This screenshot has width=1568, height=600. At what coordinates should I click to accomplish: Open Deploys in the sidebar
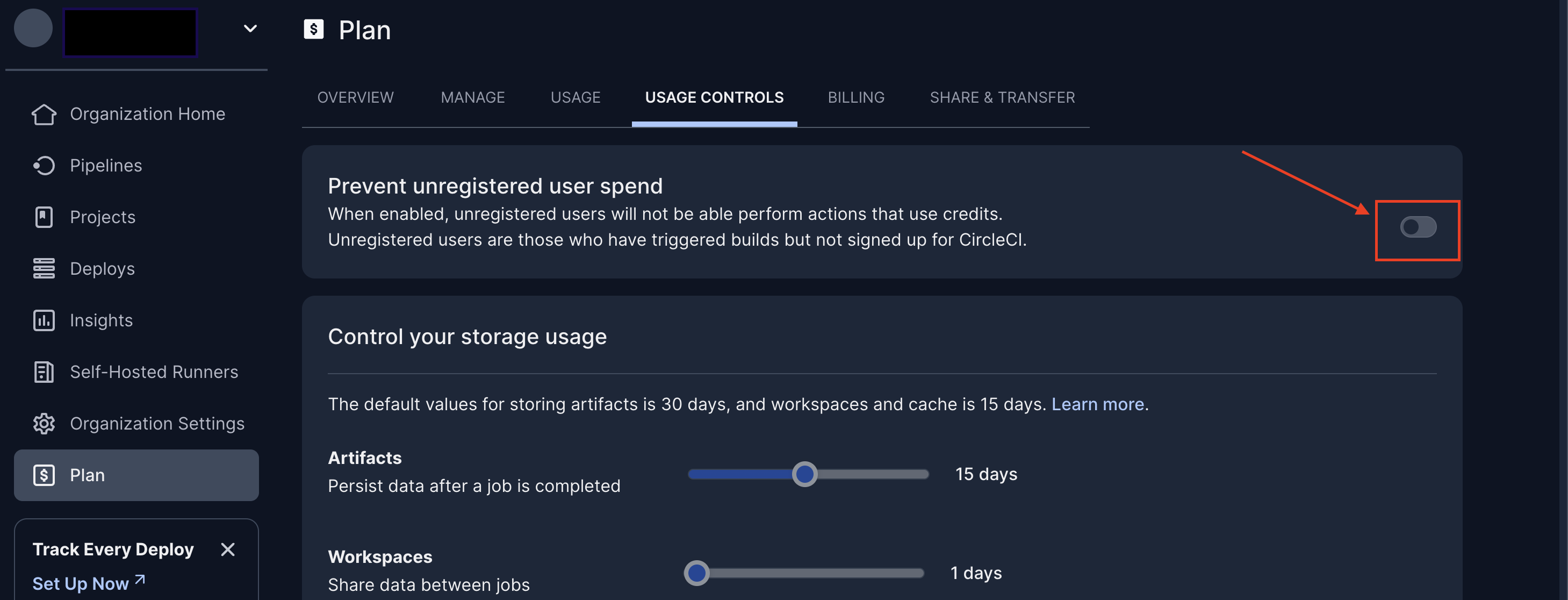click(x=136, y=269)
